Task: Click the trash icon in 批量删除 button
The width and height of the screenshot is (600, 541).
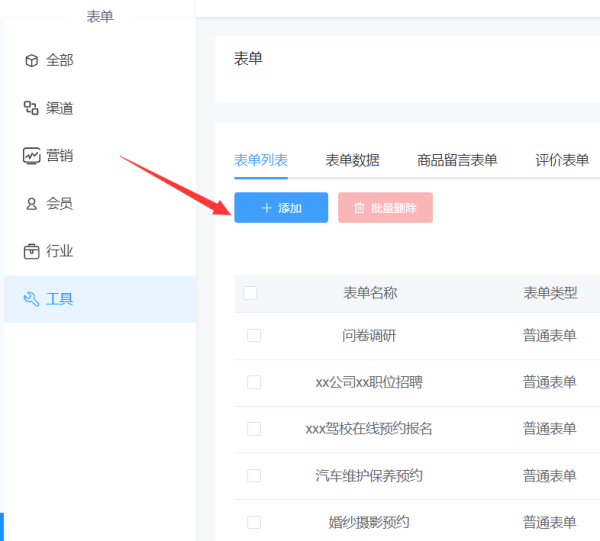Action: (359, 208)
